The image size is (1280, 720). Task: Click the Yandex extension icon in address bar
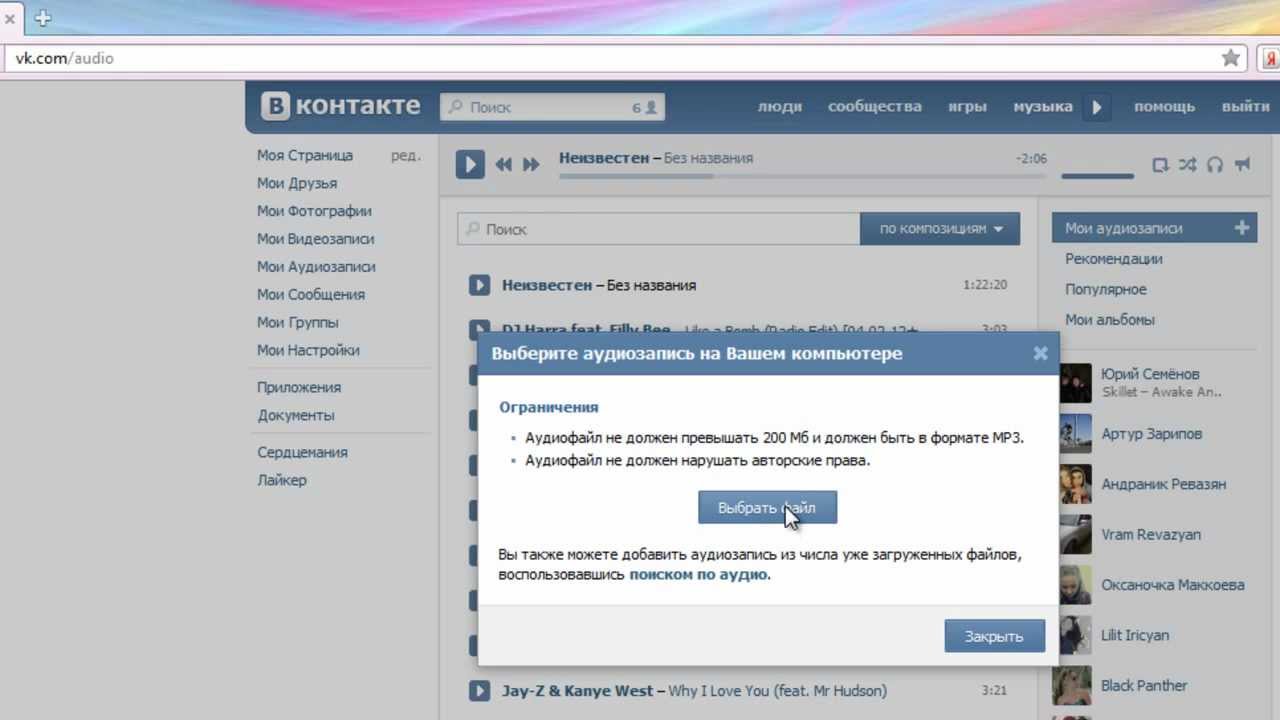coord(1270,58)
